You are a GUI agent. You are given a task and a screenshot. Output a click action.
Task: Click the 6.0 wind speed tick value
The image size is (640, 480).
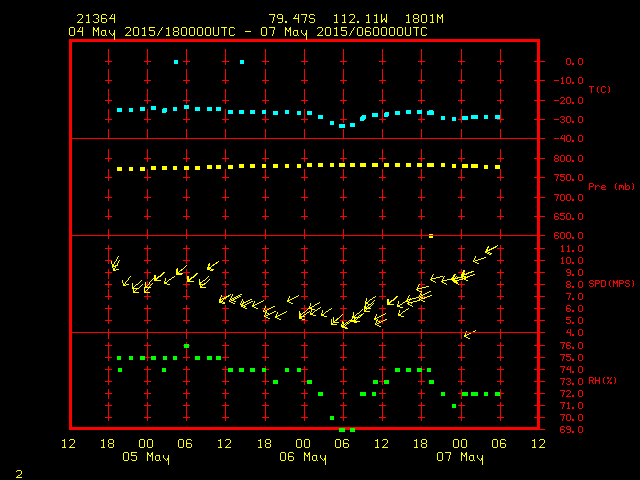pyautogui.click(x=574, y=309)
